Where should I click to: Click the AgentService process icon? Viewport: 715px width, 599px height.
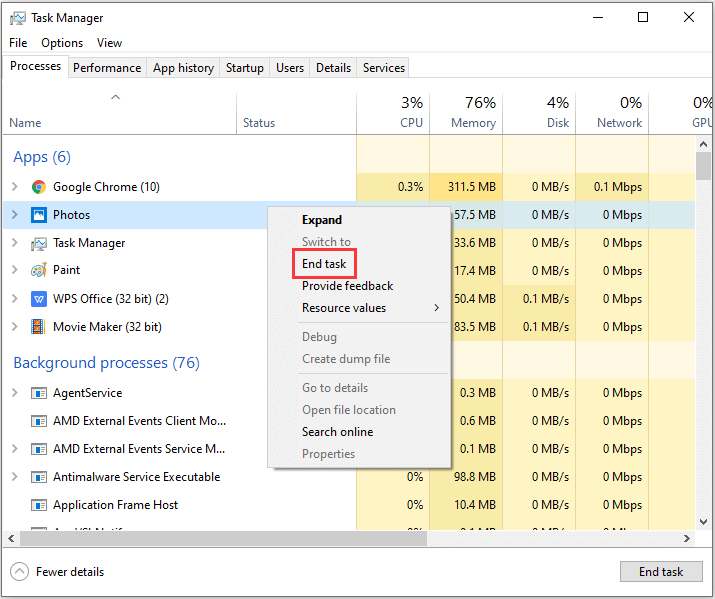coord(39,393)
